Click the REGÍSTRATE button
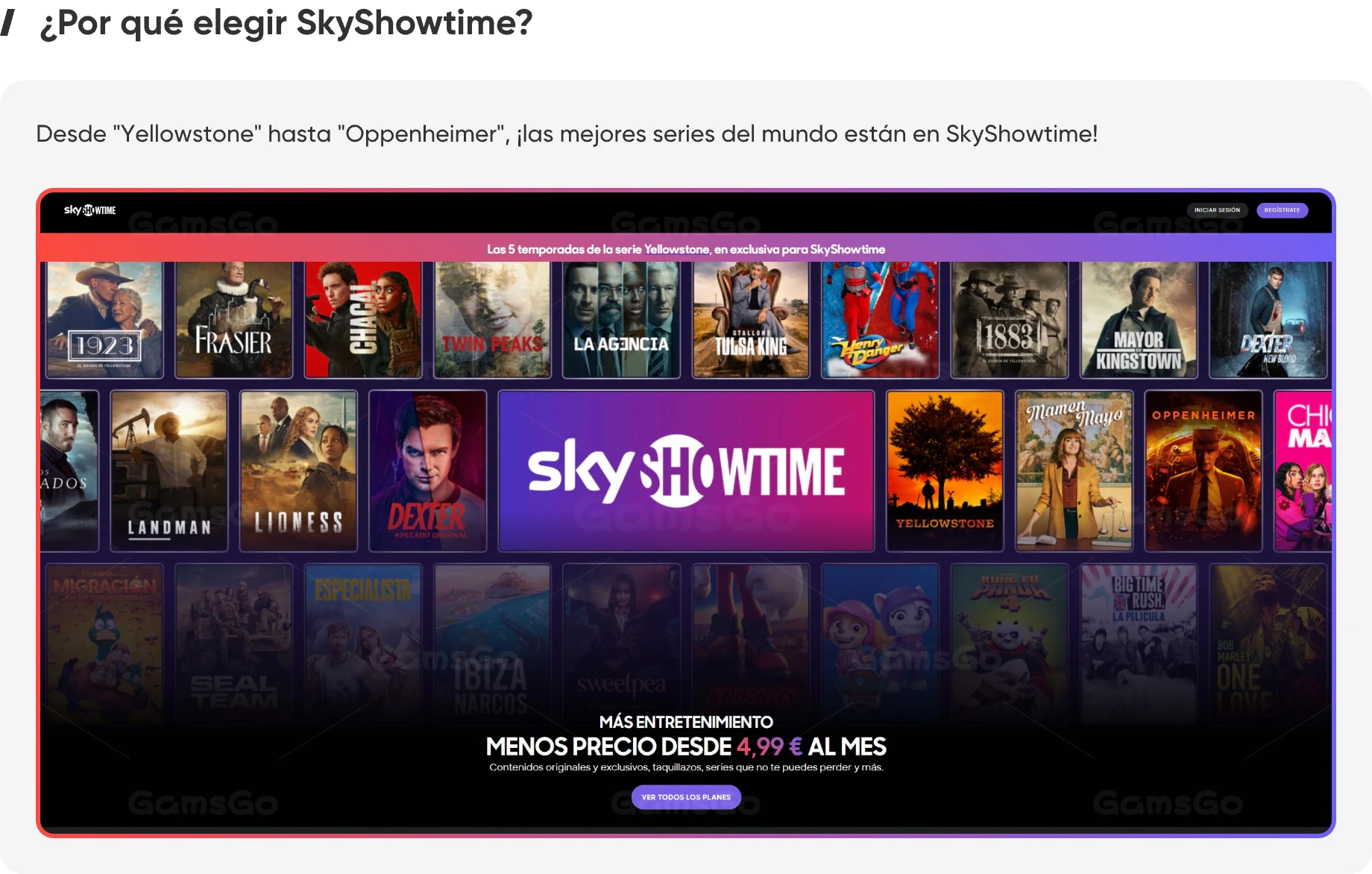This screenshot has height=874, width=1372. click(1282, 210)
